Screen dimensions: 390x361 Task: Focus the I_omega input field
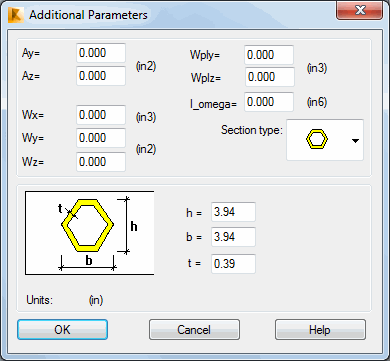[269, 102]
